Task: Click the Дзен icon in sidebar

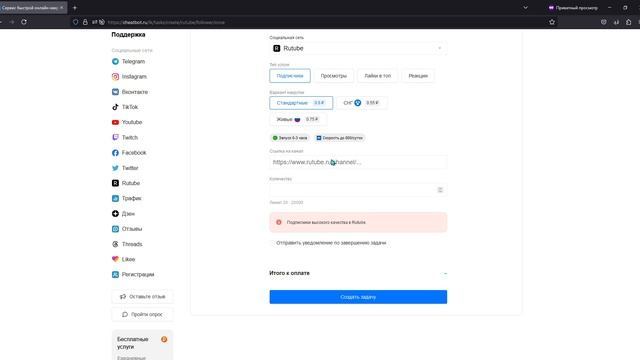Action: click(x=115, y=213)
